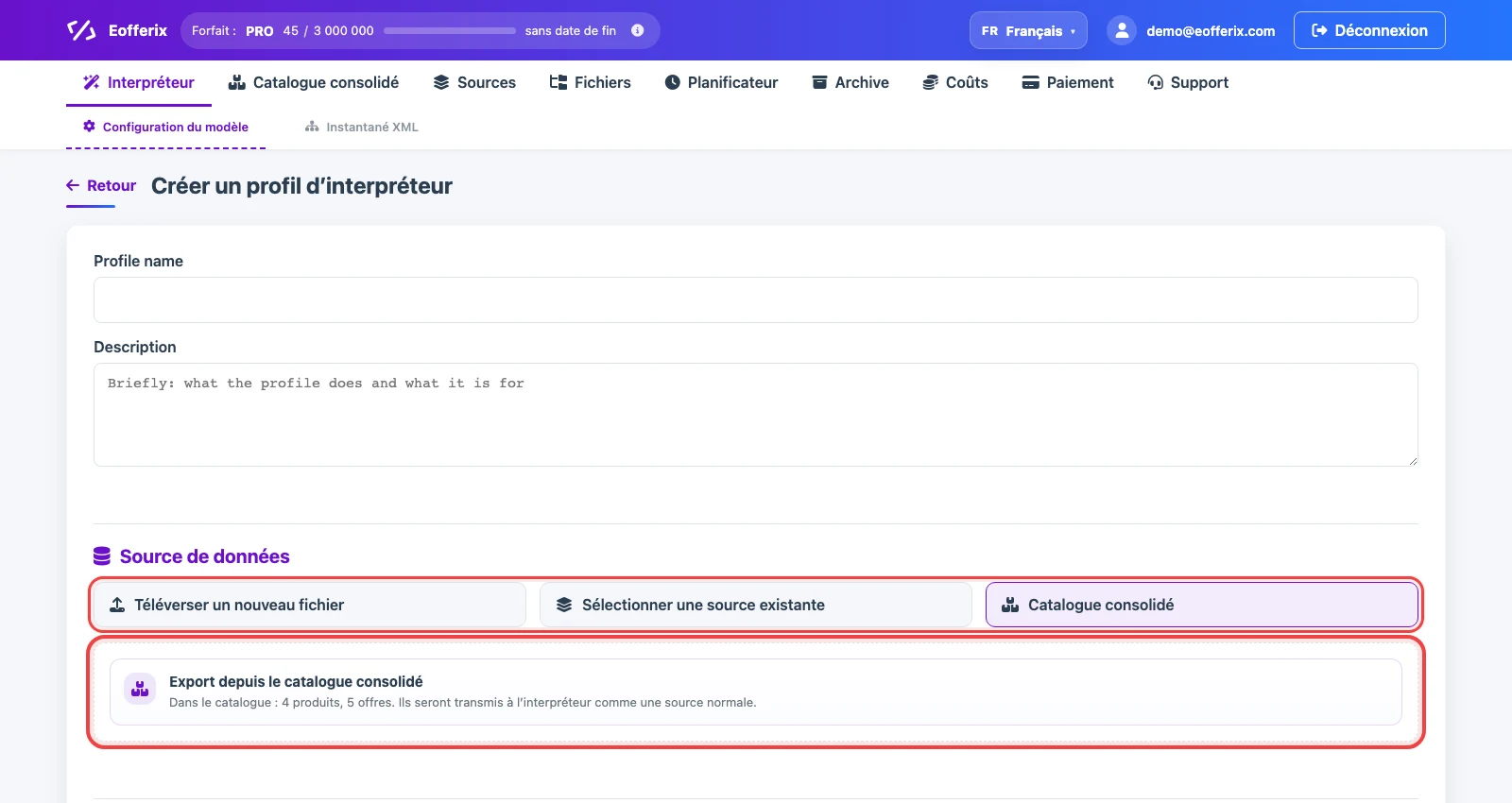Screen dimensions: 1512x803
Task: Click the Archive box icon
Action: tap(820, 82)
